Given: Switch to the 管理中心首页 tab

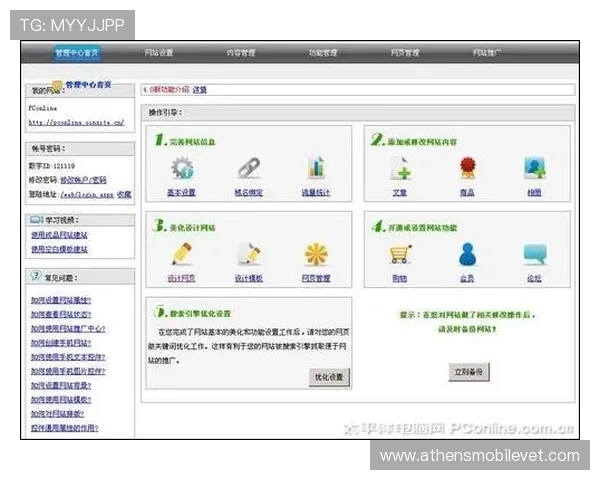Looking at the screenshot, I should click(x=77, y=53).
